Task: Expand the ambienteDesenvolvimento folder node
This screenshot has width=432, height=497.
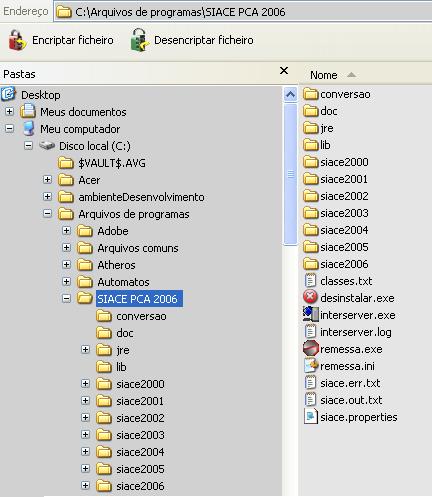Action: coord(48,196)
